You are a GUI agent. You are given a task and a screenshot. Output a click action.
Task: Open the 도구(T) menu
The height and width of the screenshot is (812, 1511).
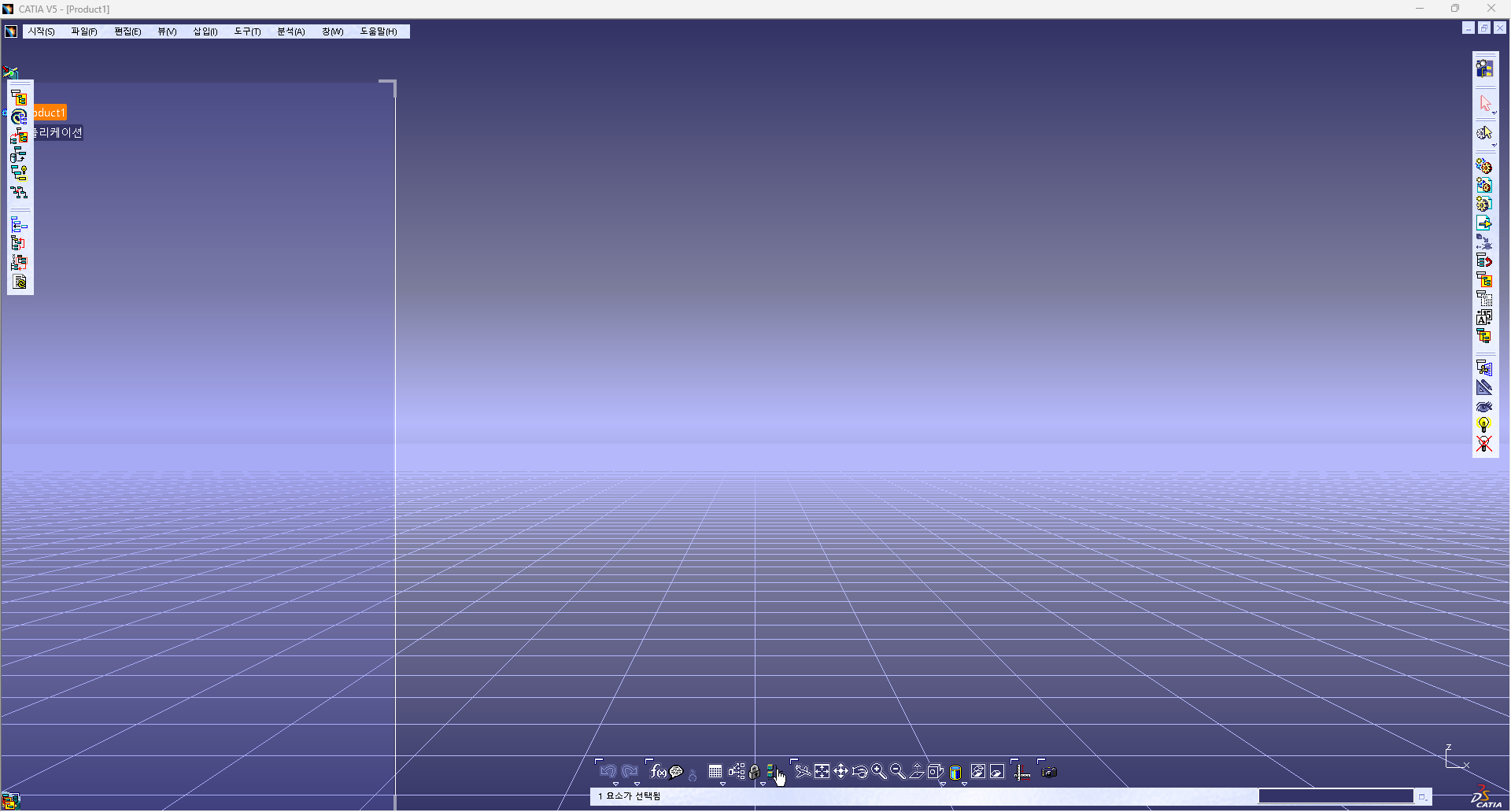click(x=247, y=31)
